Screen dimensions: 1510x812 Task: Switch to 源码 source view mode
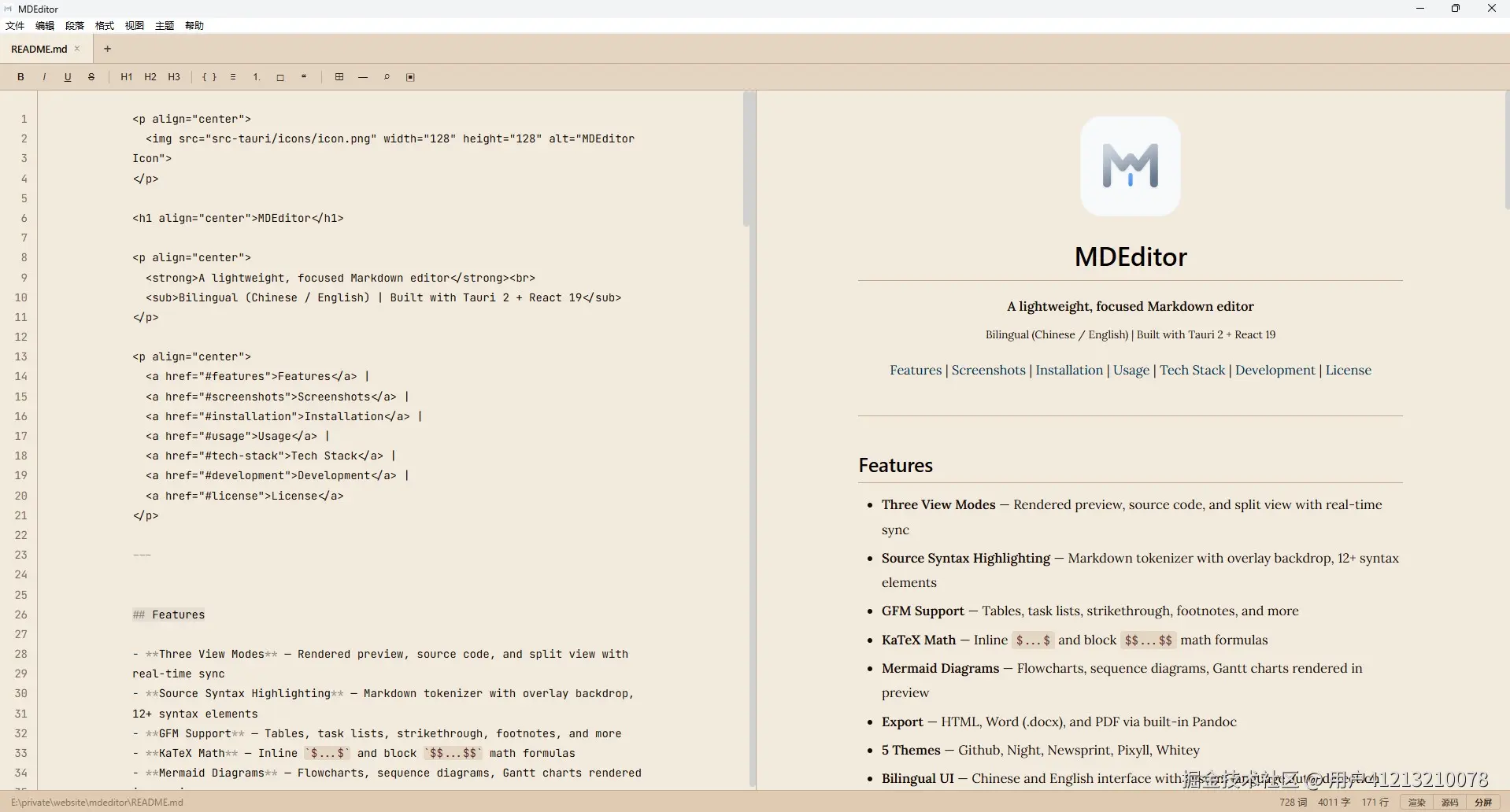[x=1449, y=803]
